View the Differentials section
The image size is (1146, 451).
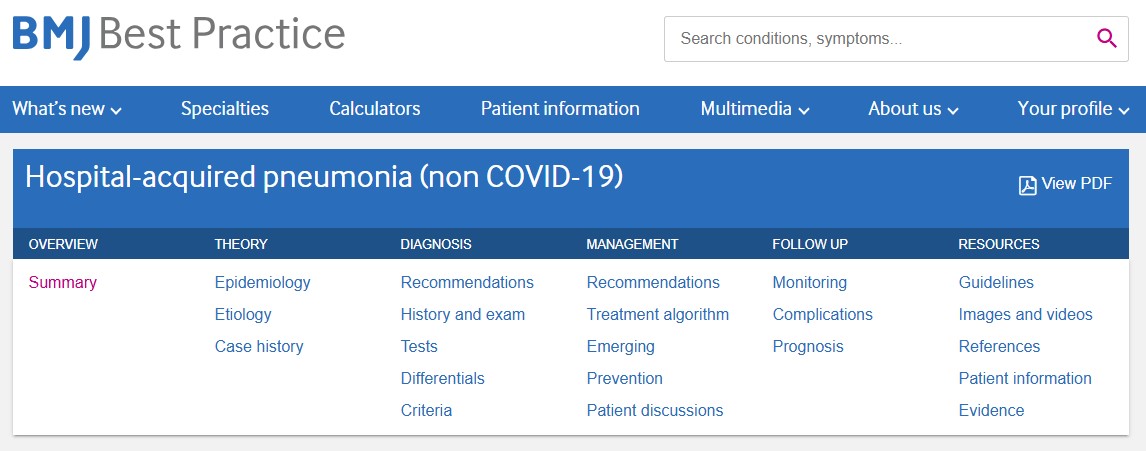point(443,378)
